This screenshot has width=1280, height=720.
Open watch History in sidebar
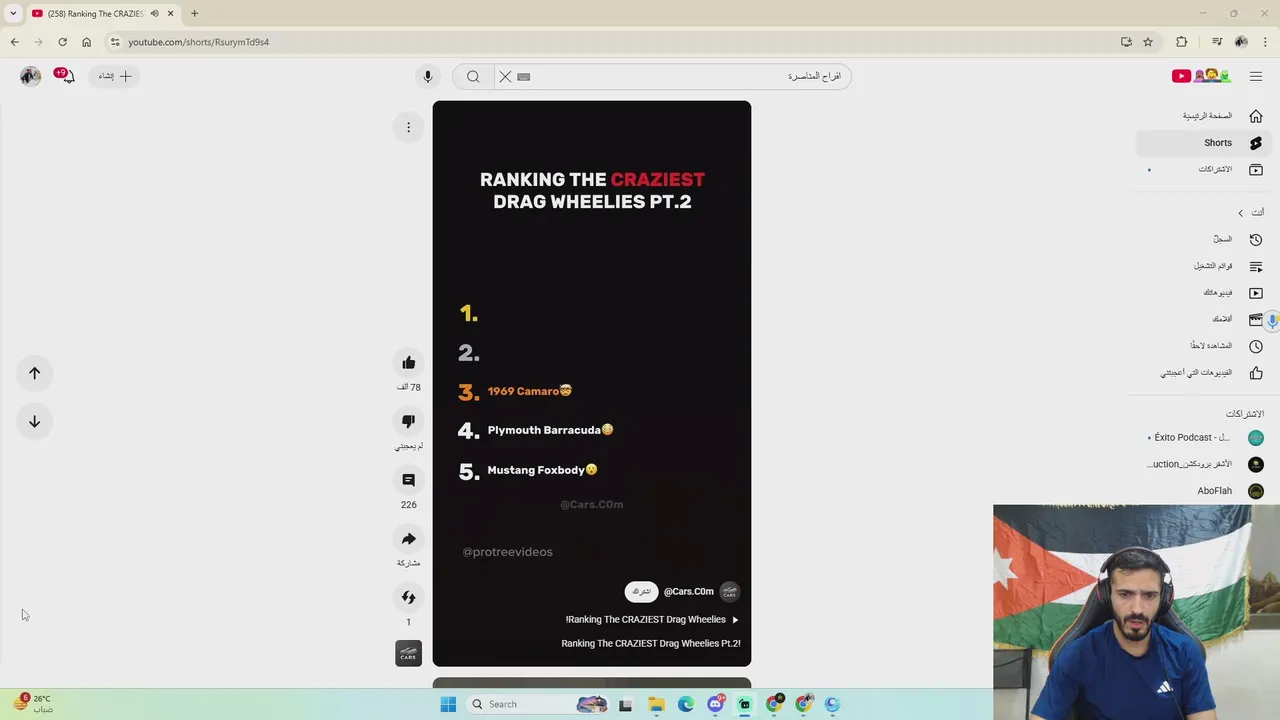tap(1204, 239)
